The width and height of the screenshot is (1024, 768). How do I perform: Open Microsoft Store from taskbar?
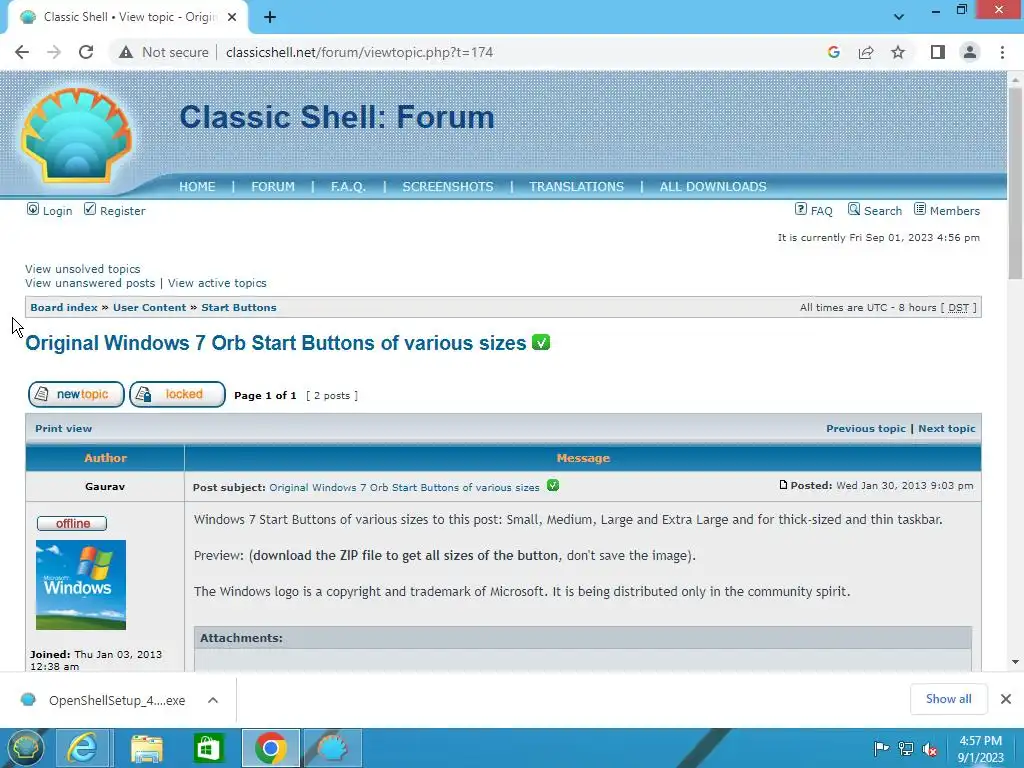coord(208,748)
